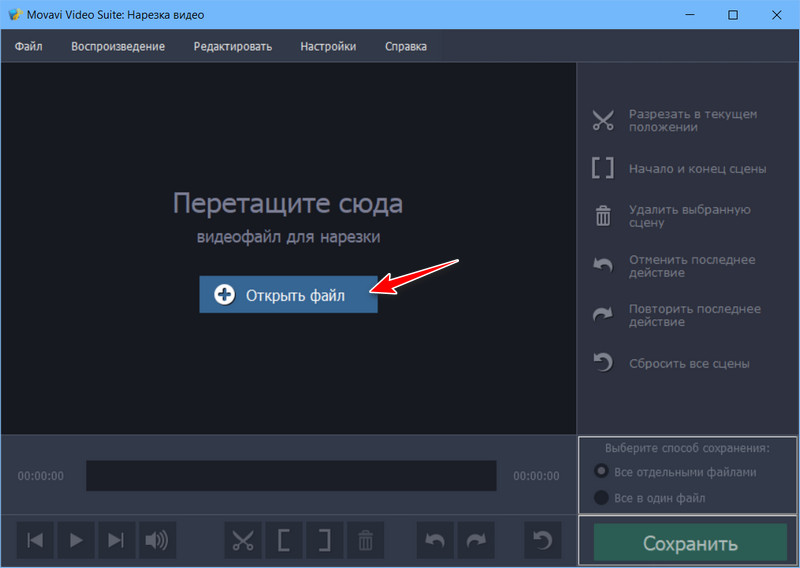Set scene end with right bracket icon
800x568 pixels.
(x=324, y=540)
